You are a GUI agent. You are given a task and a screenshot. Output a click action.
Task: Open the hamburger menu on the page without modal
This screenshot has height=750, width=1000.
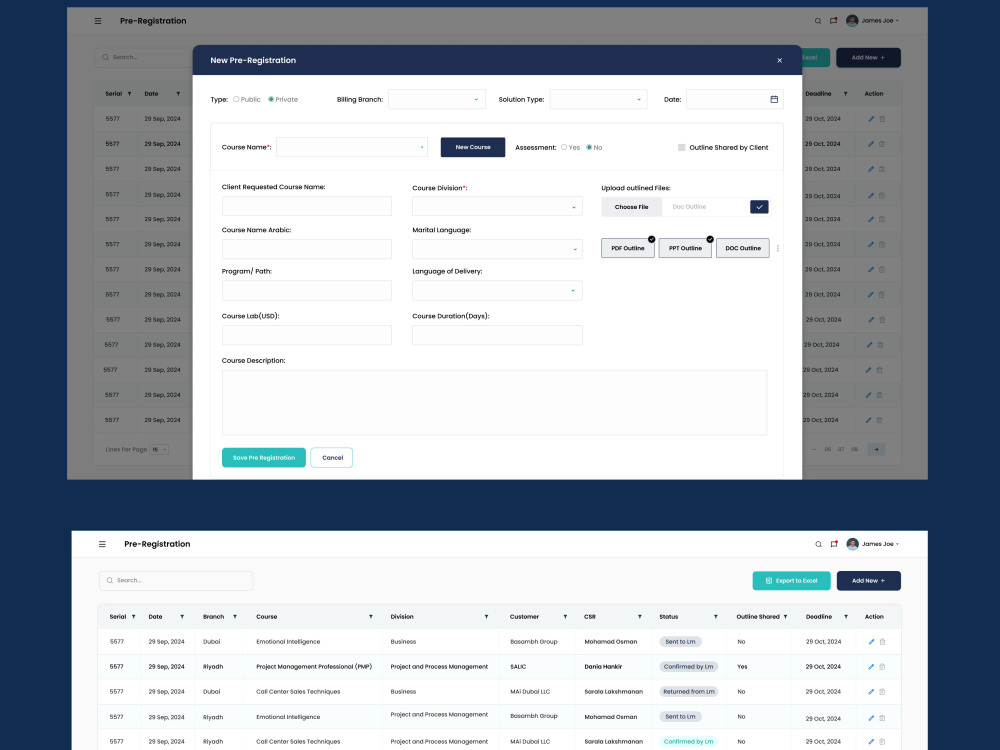102,544
